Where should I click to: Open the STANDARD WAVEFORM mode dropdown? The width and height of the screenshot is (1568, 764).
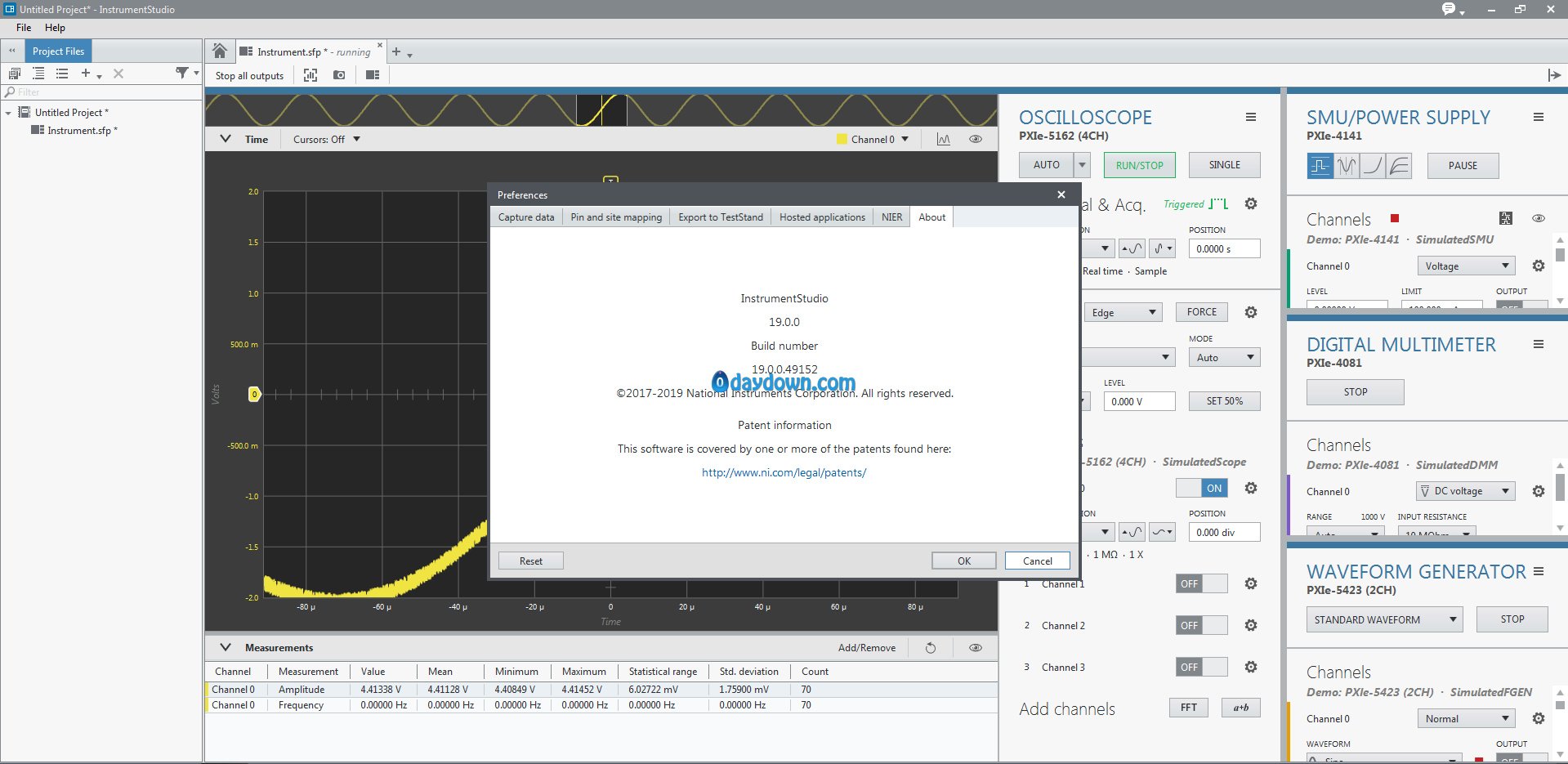(x=1385, y=619)
